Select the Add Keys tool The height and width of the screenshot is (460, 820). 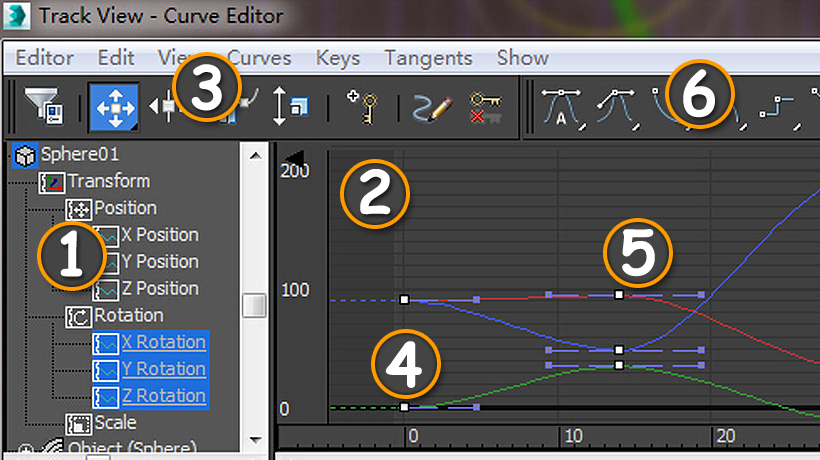tap(362, 107)
